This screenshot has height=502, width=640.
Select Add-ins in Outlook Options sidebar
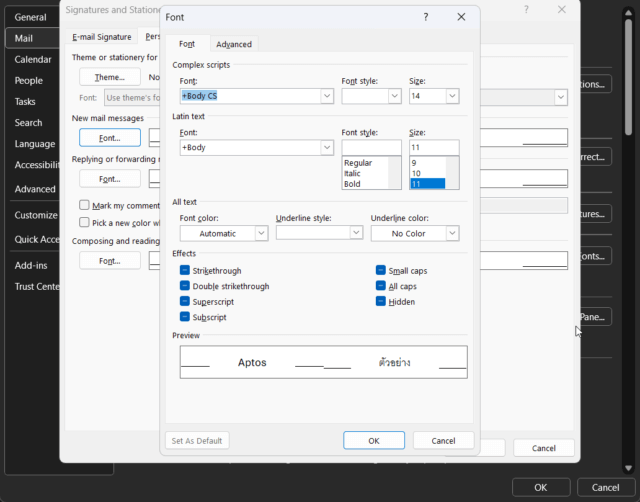point(31,266)
